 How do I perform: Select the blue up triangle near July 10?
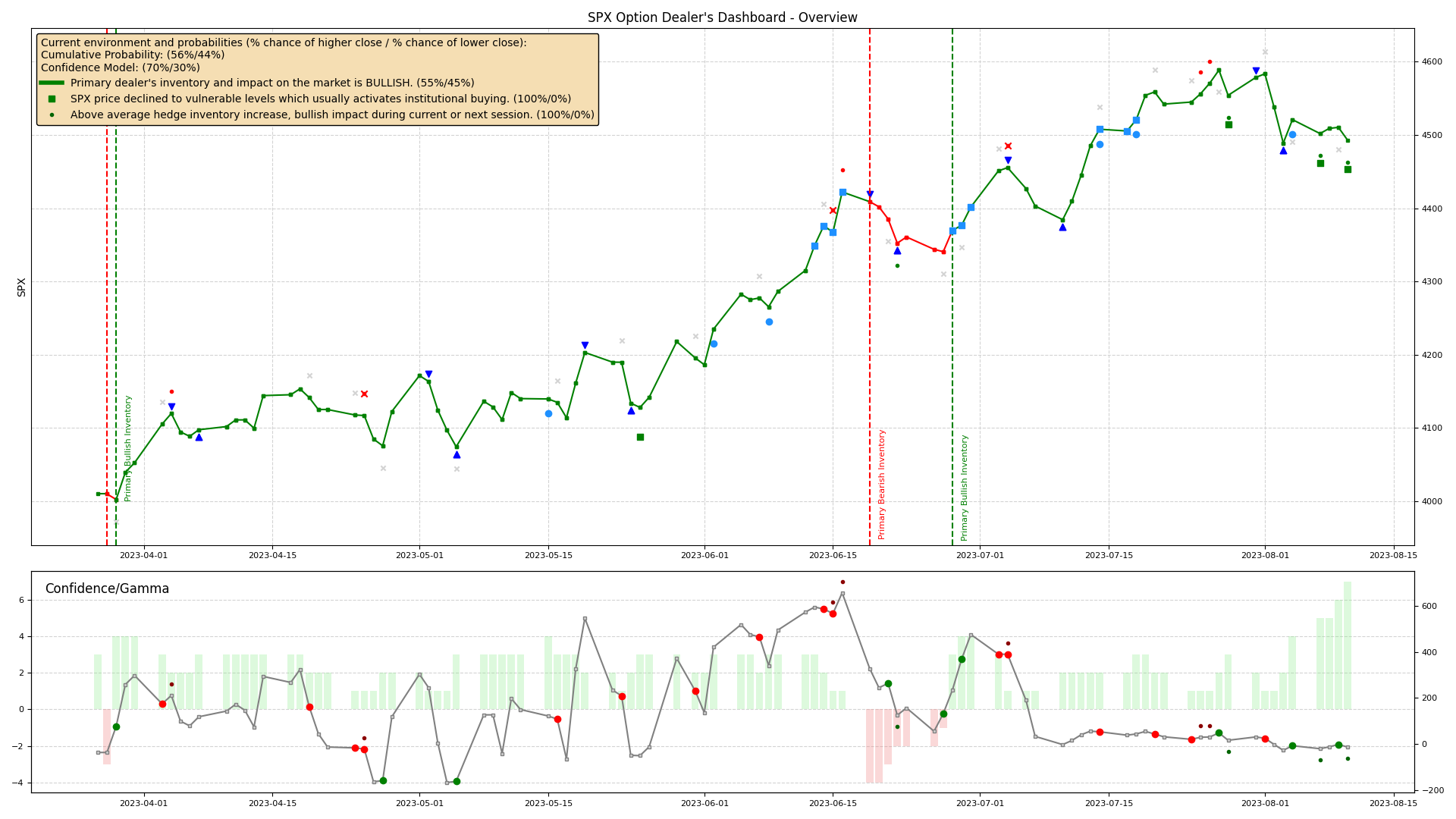coord(1062,227)
